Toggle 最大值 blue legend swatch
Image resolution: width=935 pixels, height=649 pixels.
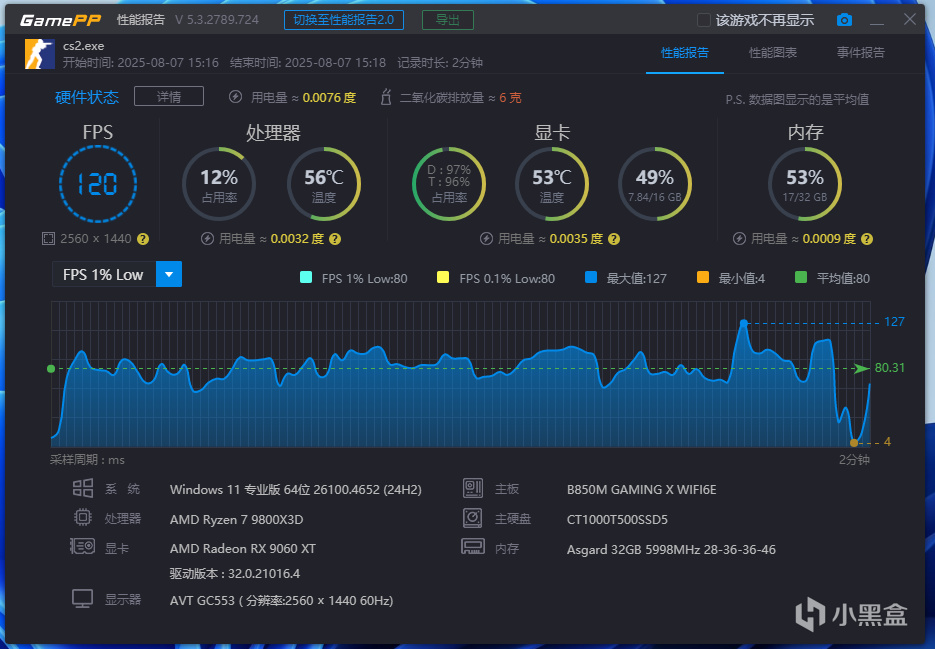tap(591, 277)
